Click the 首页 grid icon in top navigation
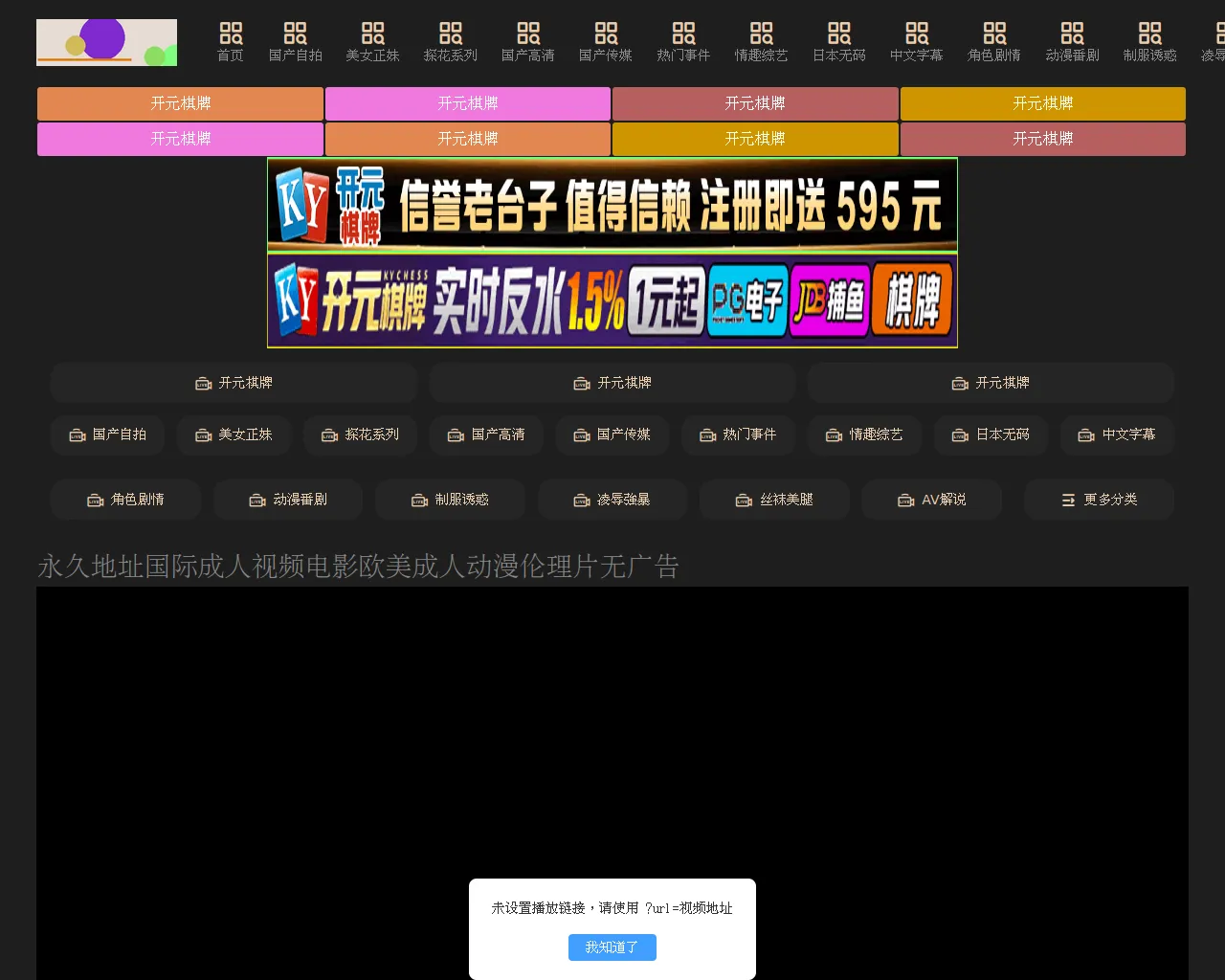This screenshot has width=1225, height=980. pyautogui.click(x=231, y=33)
